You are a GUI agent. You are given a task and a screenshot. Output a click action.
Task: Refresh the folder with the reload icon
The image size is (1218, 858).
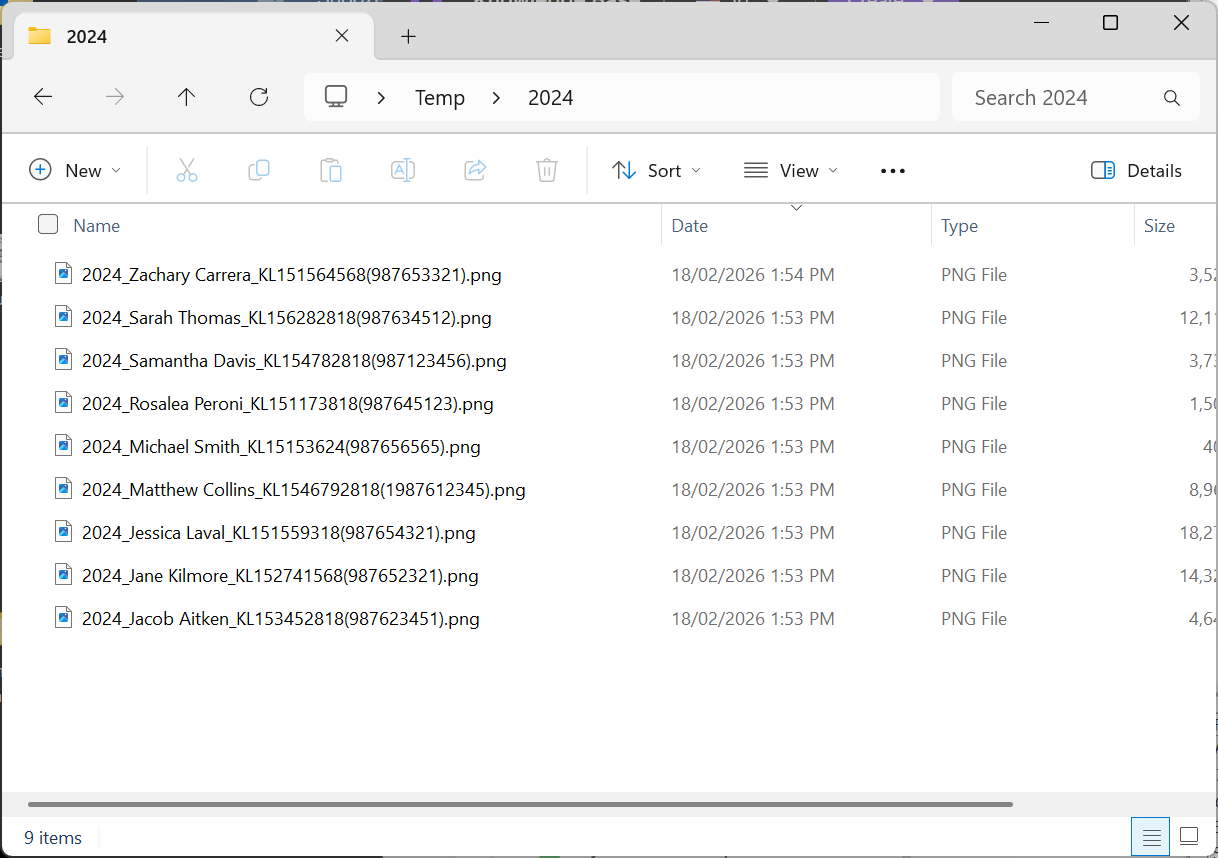(259, 97)
